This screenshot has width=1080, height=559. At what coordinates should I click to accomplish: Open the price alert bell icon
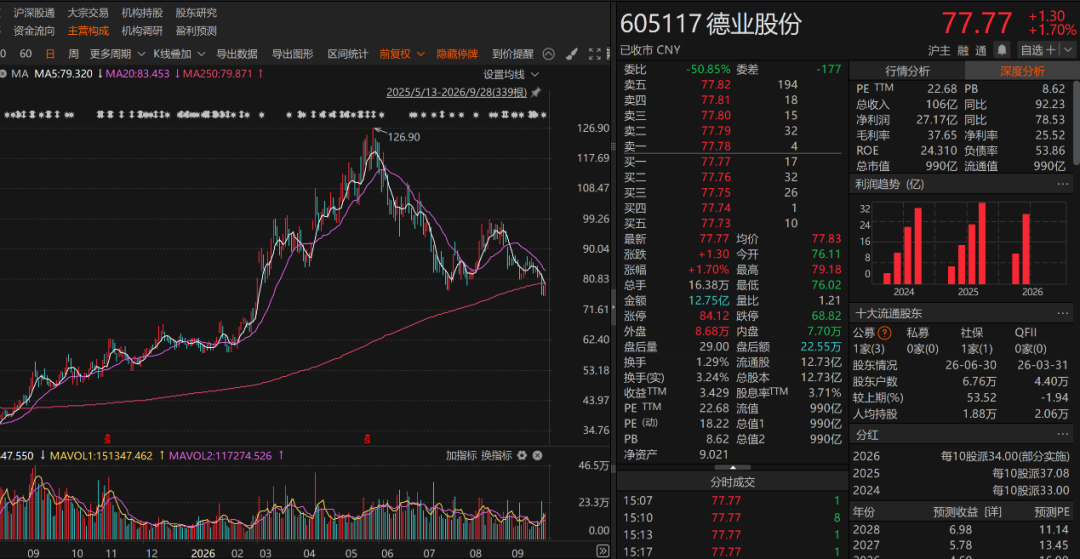[1002, 50]
